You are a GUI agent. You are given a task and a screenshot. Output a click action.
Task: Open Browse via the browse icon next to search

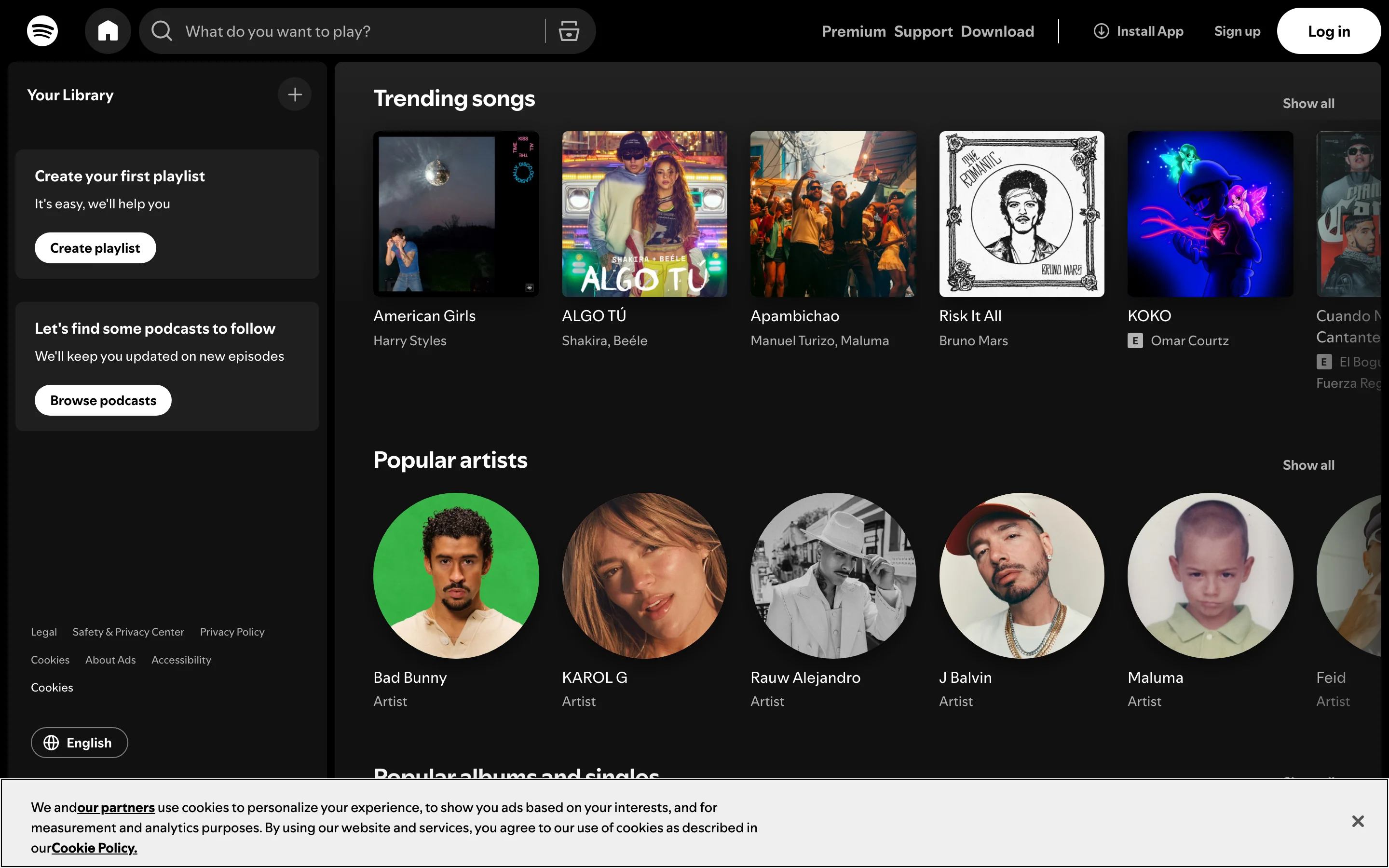point(568,30)
